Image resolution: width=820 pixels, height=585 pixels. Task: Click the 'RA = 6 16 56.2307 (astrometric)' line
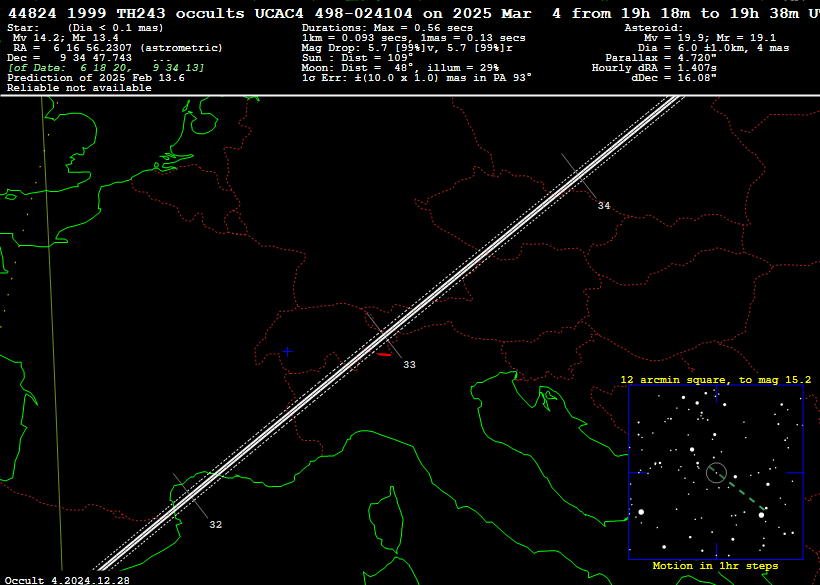tap(118, 48)
